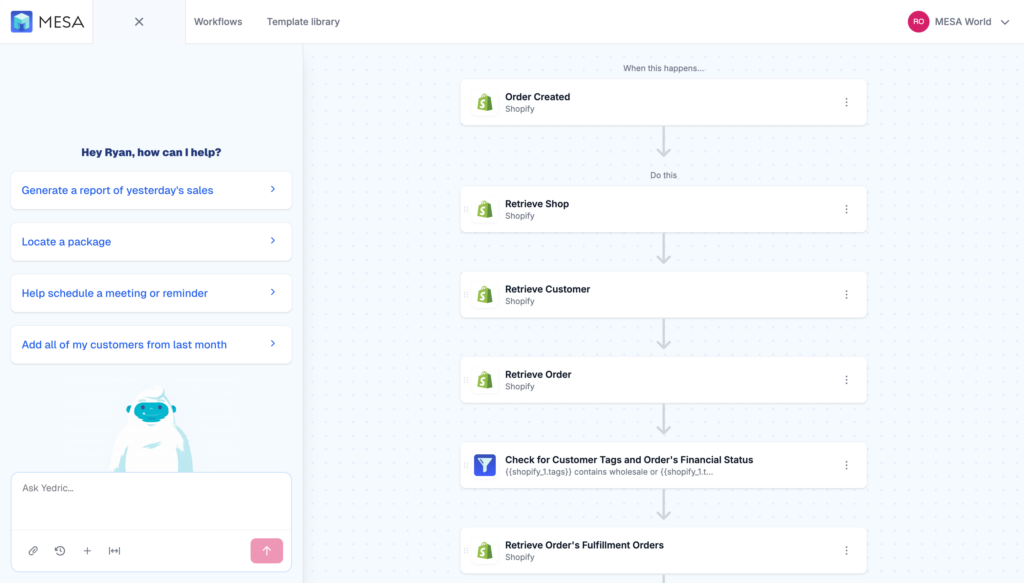1024x583 pixels.
Task: Open three-dot menu for Check for Customer Tags
Action: [846, 465]
